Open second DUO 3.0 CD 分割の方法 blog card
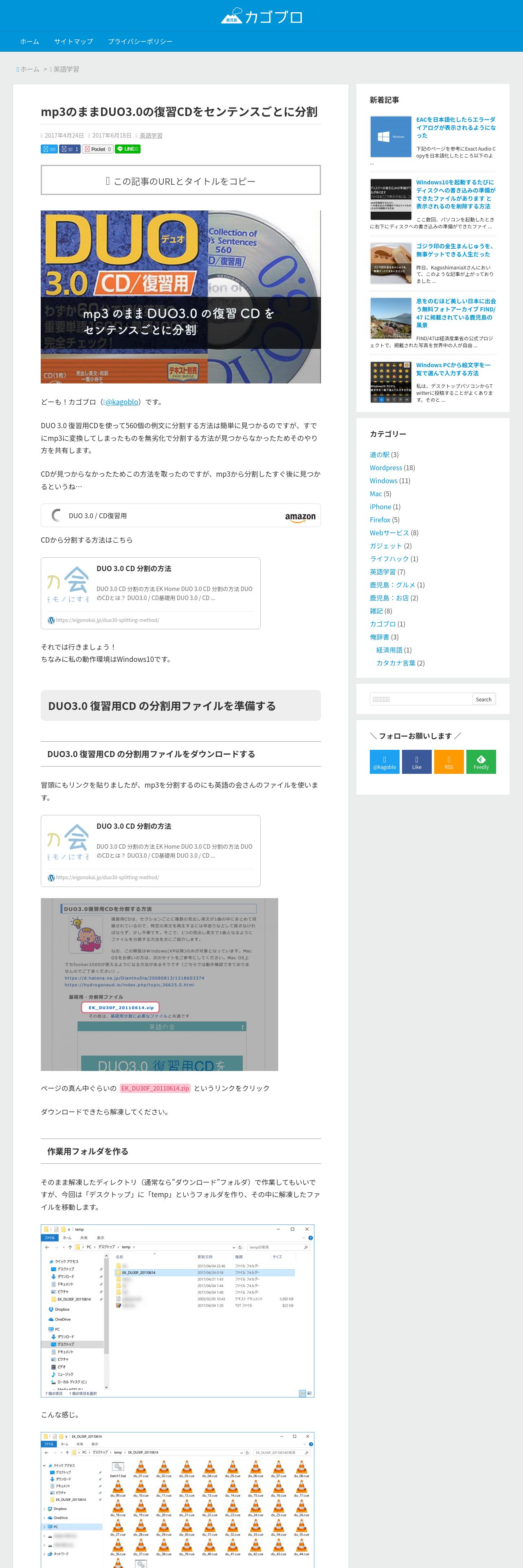 coord(150,851)
